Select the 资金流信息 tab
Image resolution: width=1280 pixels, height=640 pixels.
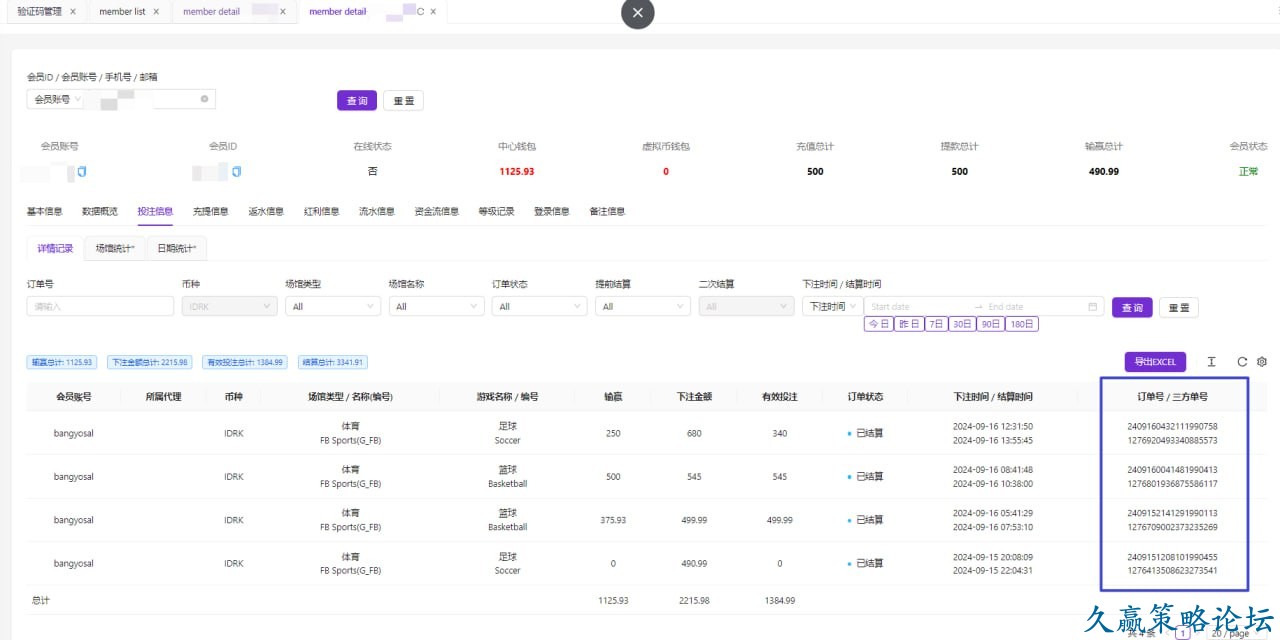(436, 211)
